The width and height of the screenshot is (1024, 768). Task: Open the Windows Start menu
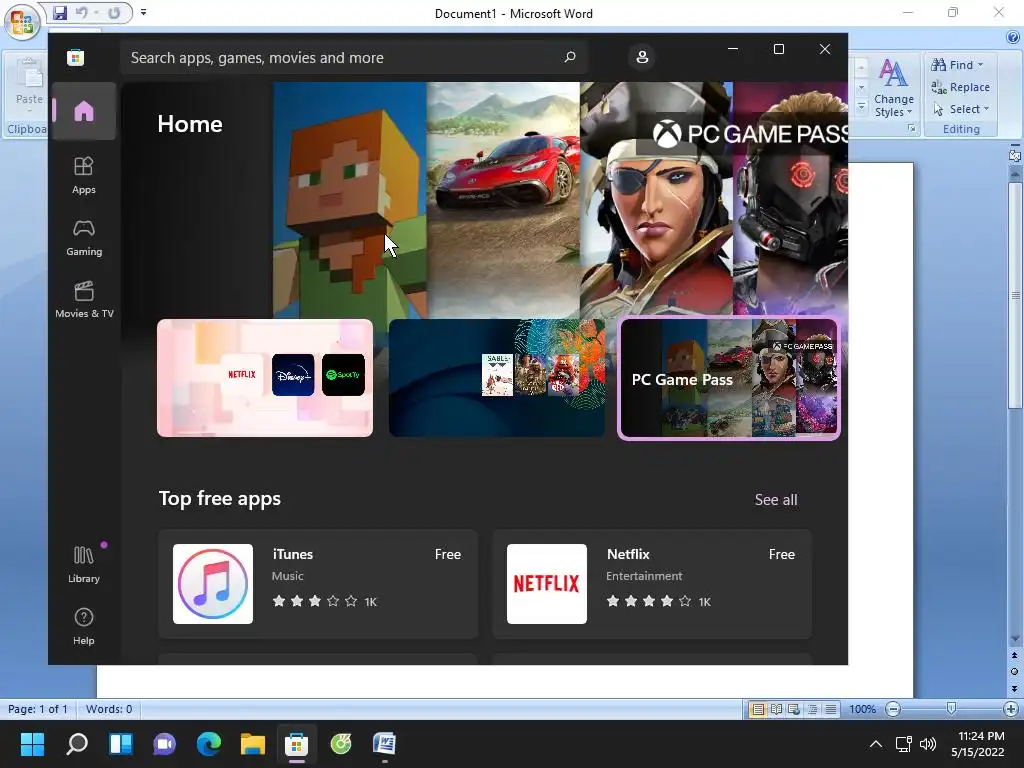(32, 744)
